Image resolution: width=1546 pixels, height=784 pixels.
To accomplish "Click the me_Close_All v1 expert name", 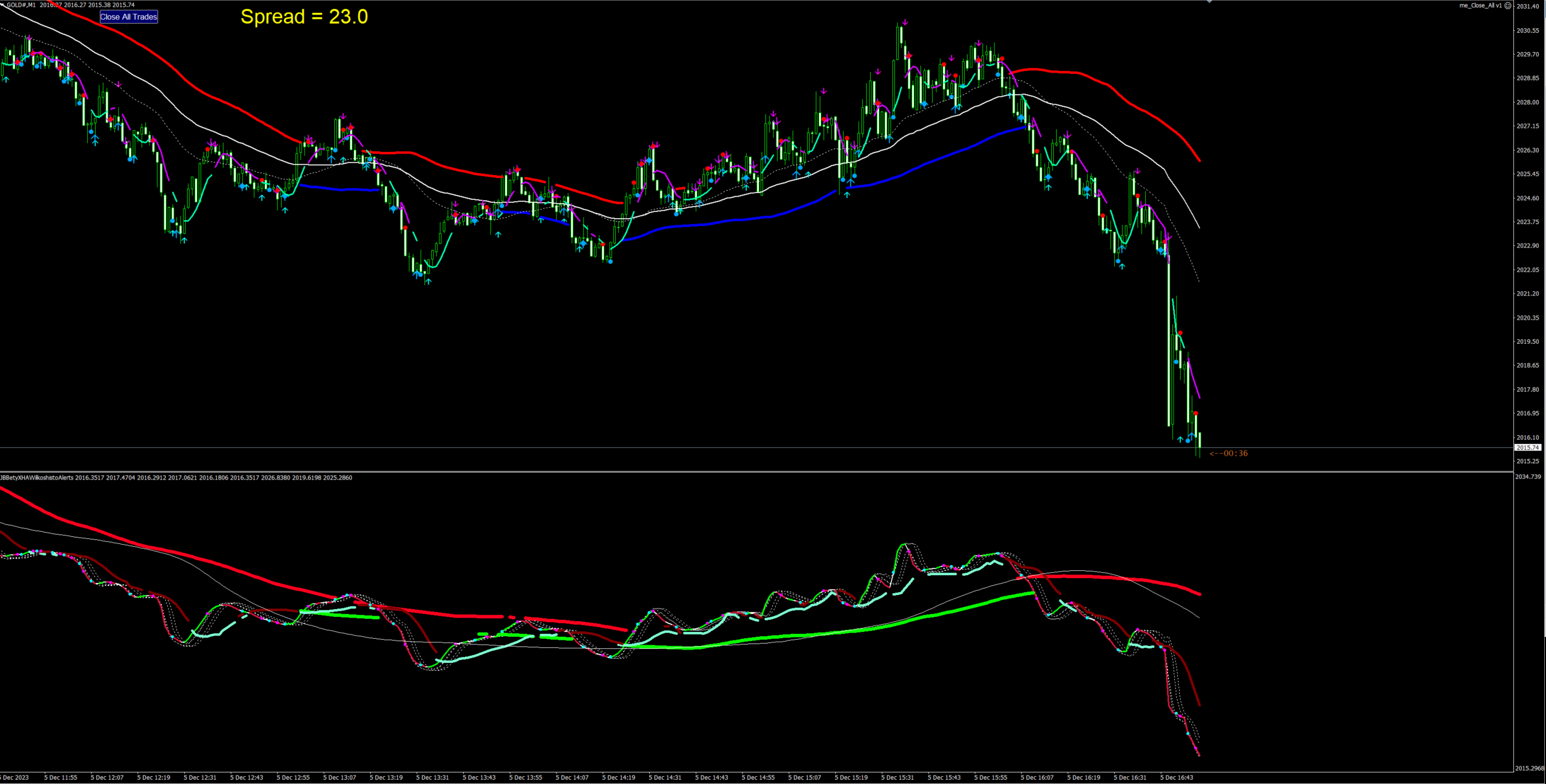I will click(1480, 5).
